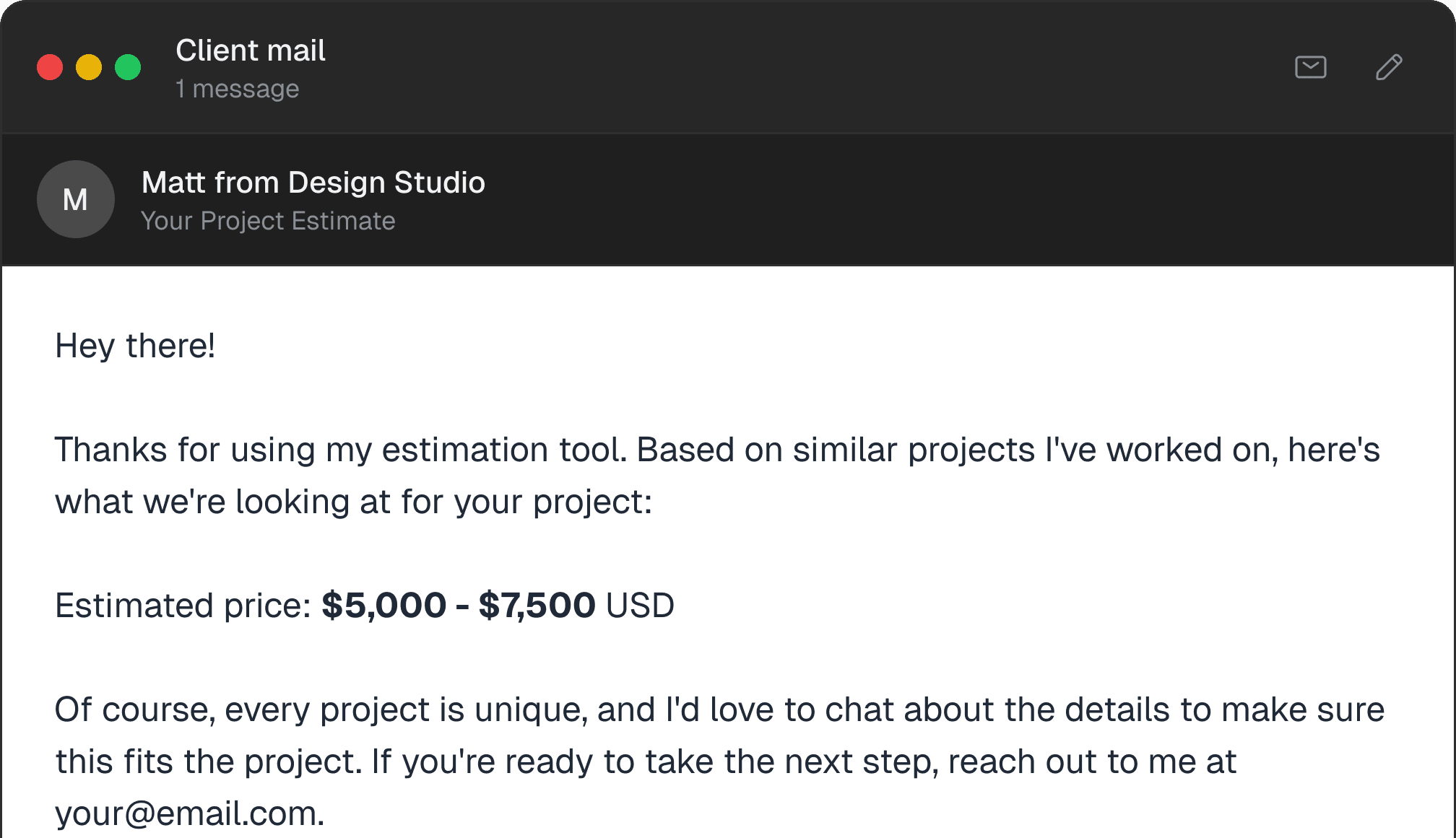Open the your@email.com address link
This screenshot has height=838, width=1456.
pos(188,813)
